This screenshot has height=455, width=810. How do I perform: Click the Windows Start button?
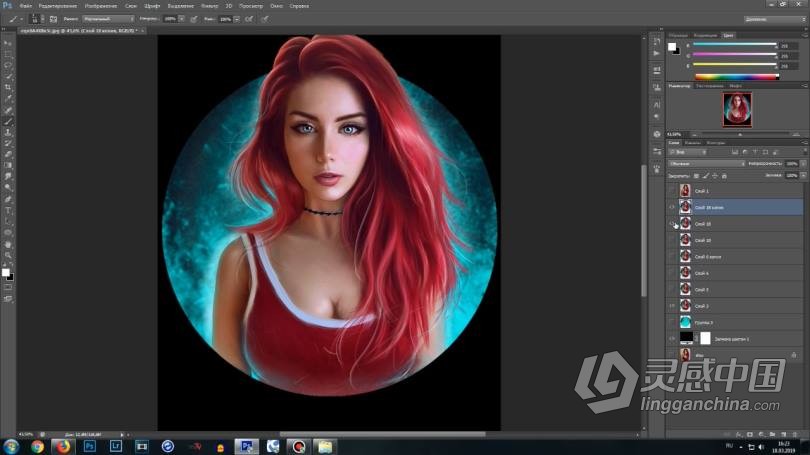(11, 446)
